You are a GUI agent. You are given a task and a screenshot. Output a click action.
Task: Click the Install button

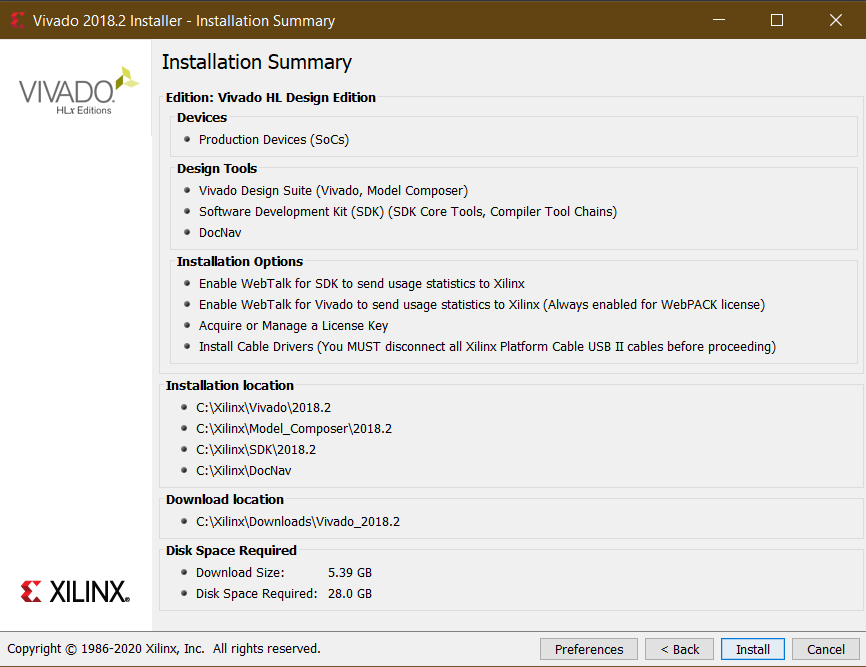coord(752,649)
